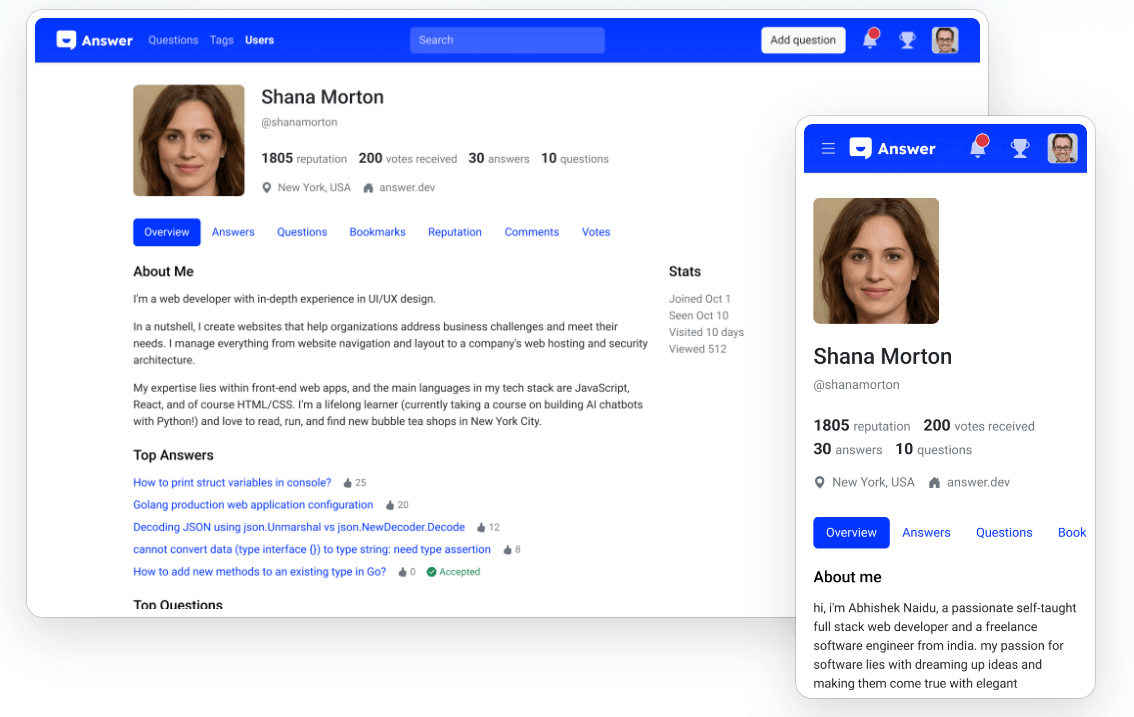This screenshot has width=1134, height=717.
Task: Open 'Golang production web application configuration' answer
Action: [253, 505]
